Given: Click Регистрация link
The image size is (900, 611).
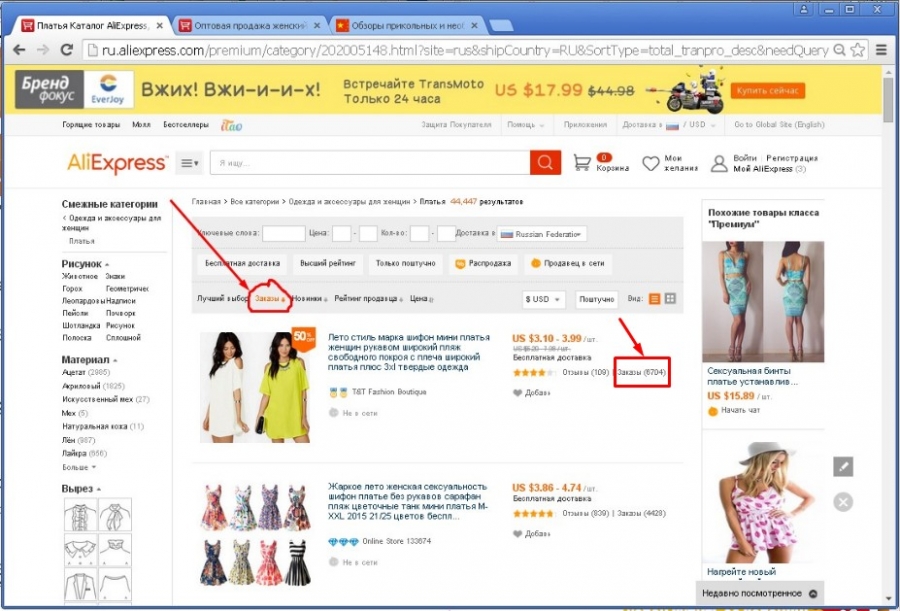Looking at the screenshot, I should 792,158.
